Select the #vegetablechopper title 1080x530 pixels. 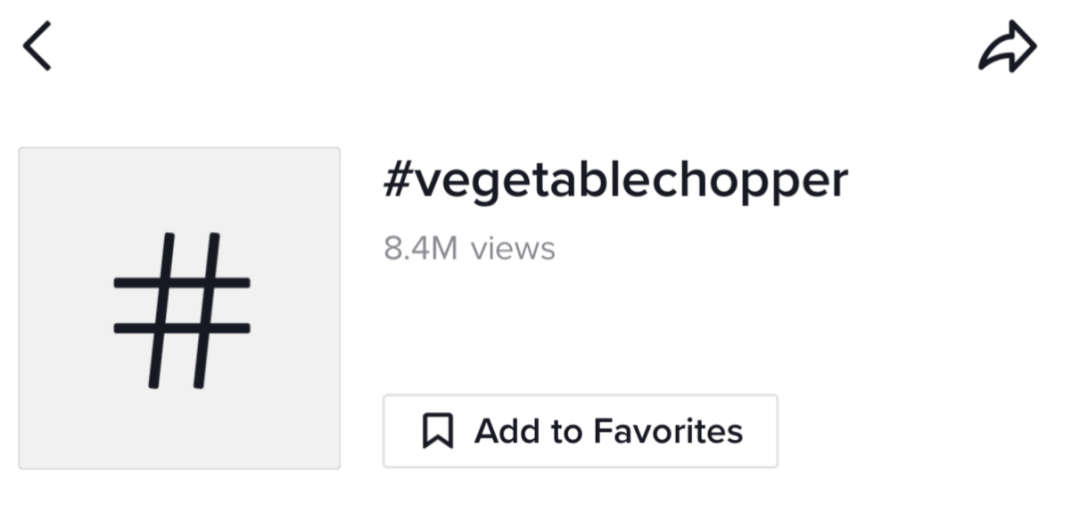615,182
